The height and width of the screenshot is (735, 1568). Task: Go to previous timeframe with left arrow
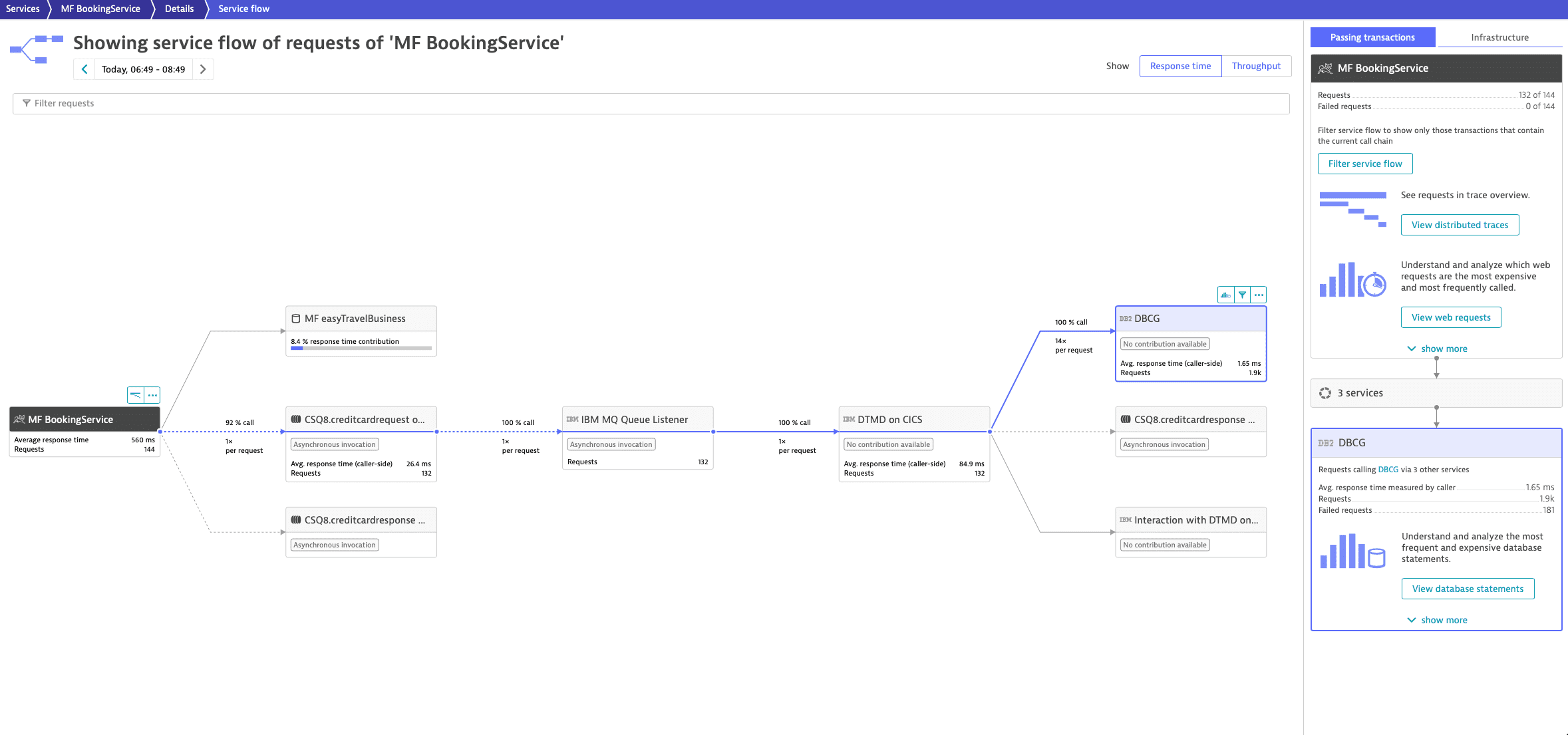pyautogui.click(x=84, y=69)
